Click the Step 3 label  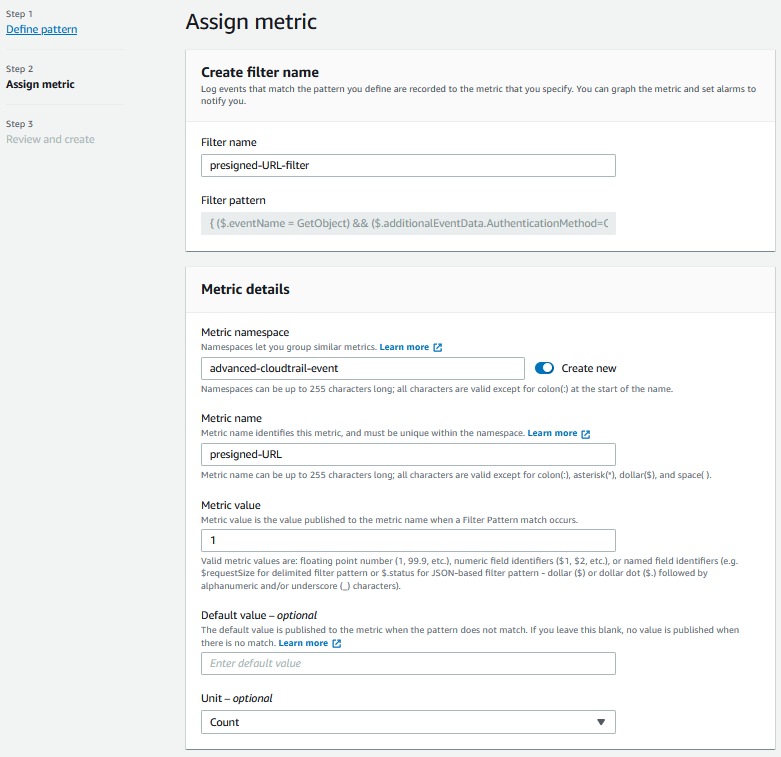(x=19, y=124)
